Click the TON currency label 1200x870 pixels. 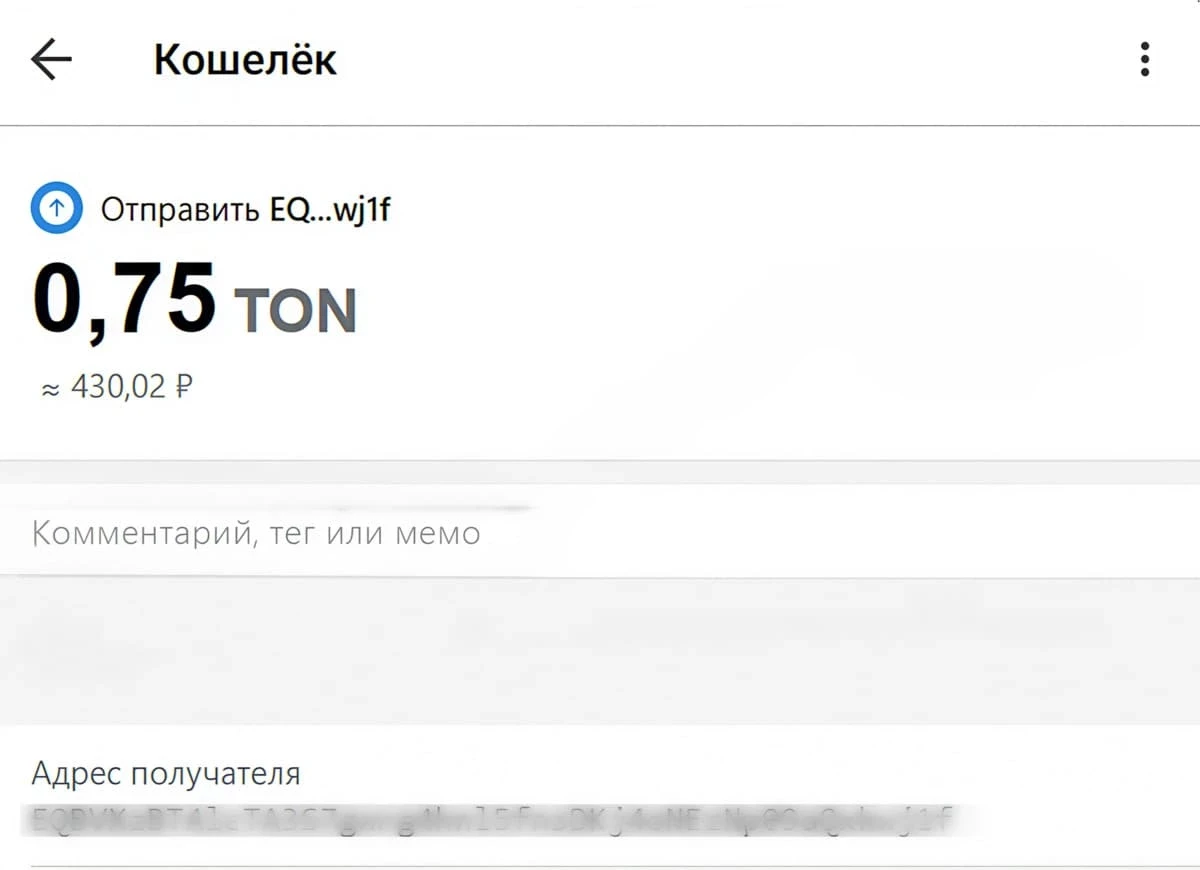coord(295,310)
